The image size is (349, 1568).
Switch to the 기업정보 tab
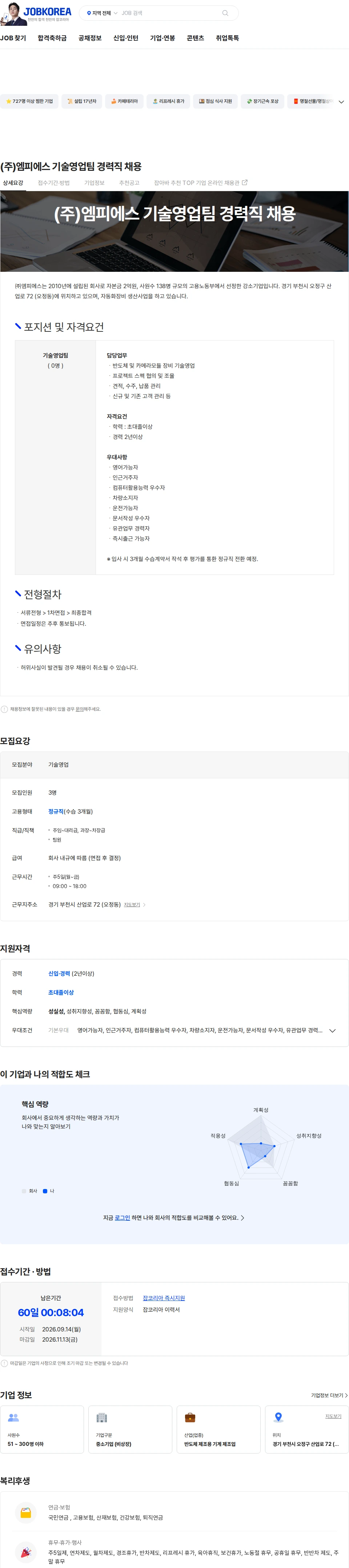tap(95, 183)
